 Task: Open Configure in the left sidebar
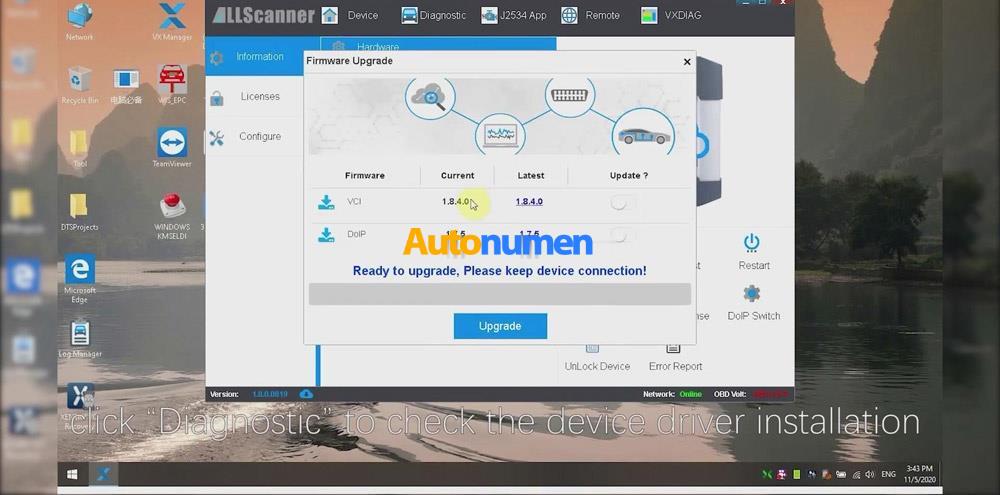pos(254,137)
